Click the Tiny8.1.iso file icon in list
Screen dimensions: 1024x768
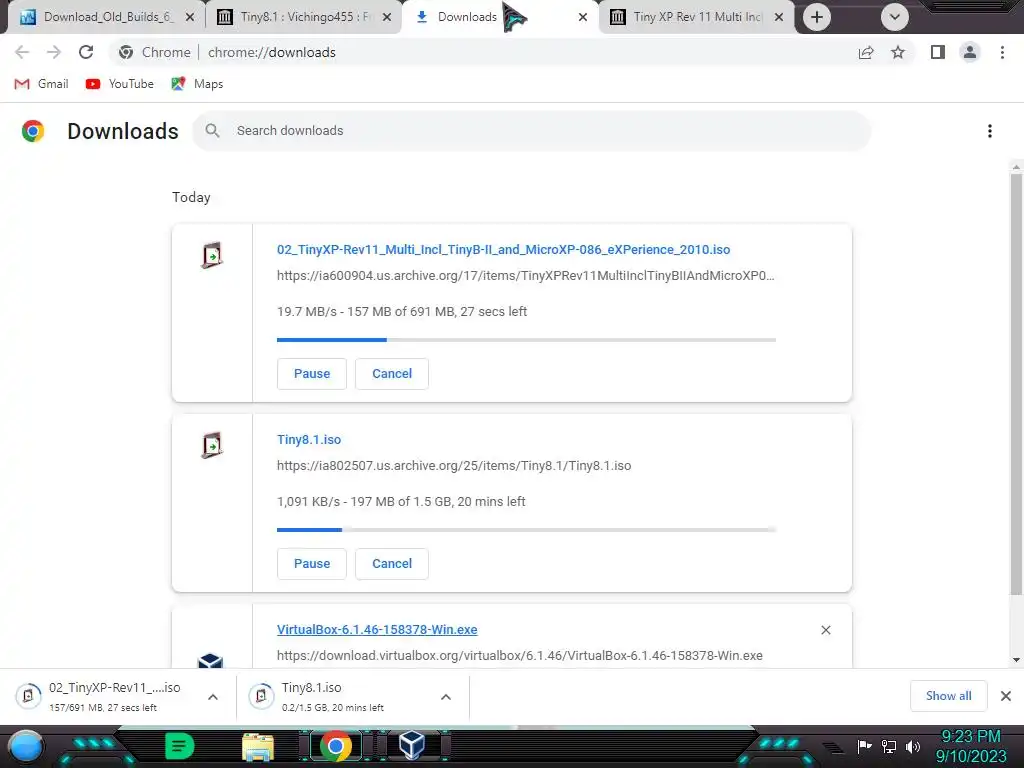212,445
